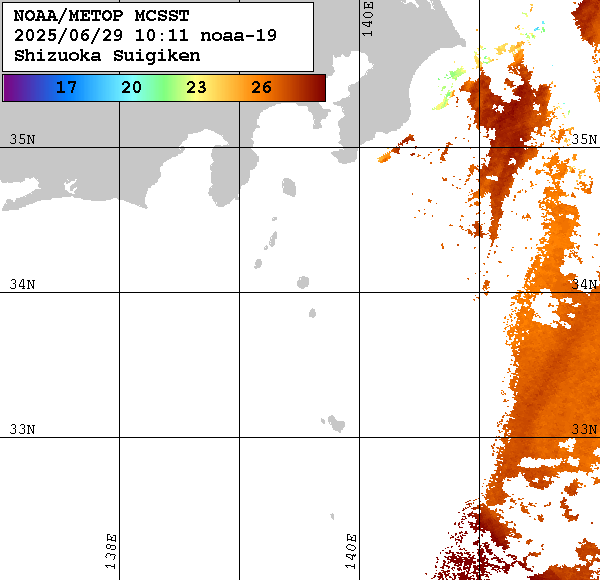The height and width of the screenshot is (580, 600).
Task: Click the '23' value on color scale
Action: (196, 88)
